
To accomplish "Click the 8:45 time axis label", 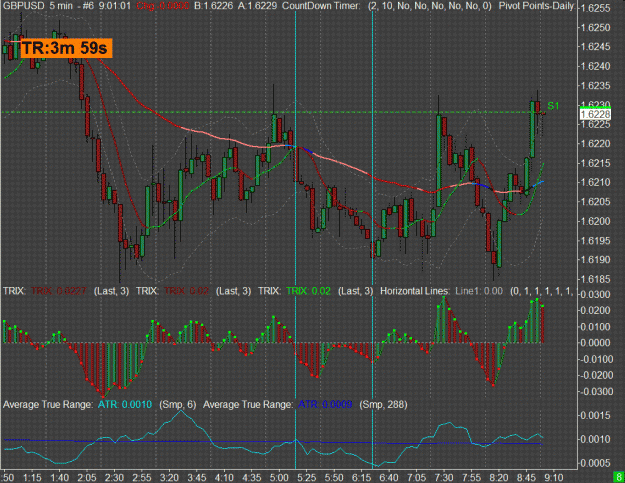I will tap(526, 477).
